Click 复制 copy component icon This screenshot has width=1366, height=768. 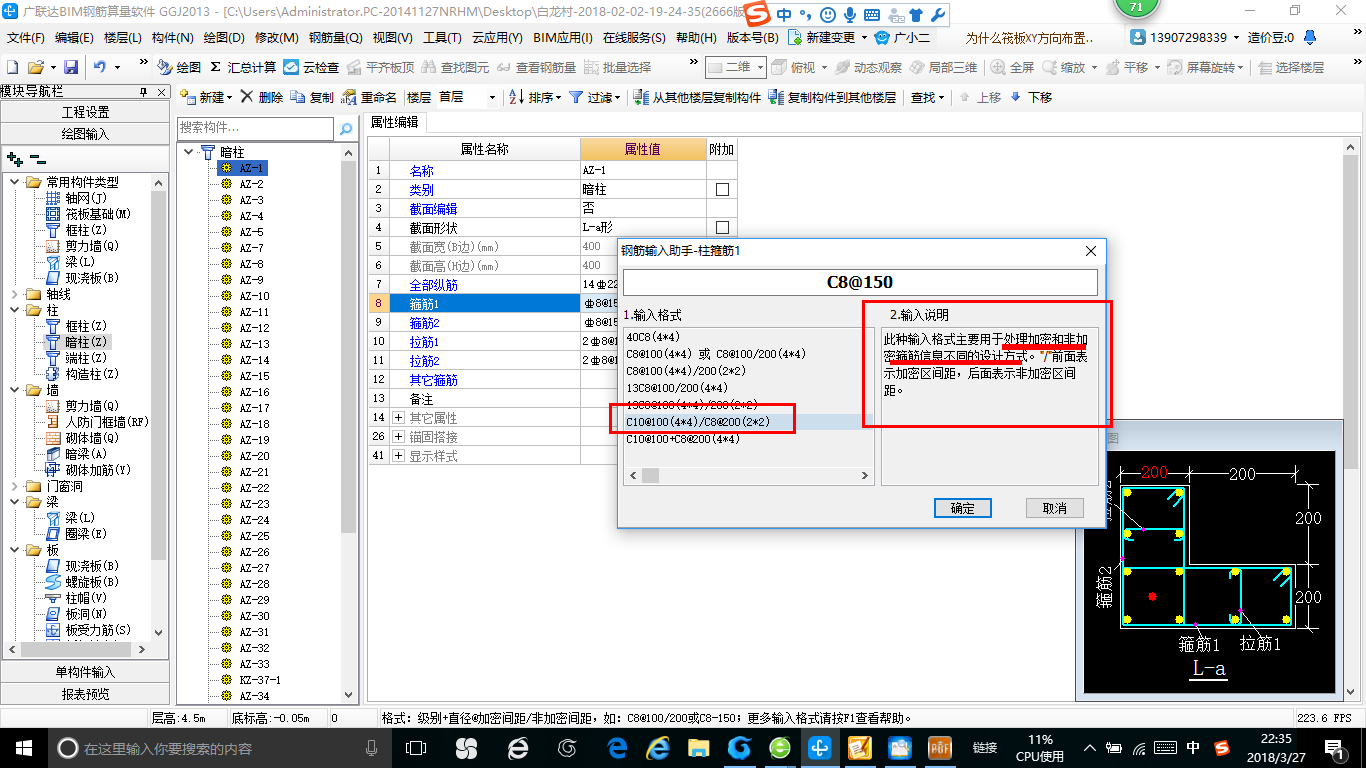tap(312, 97)
